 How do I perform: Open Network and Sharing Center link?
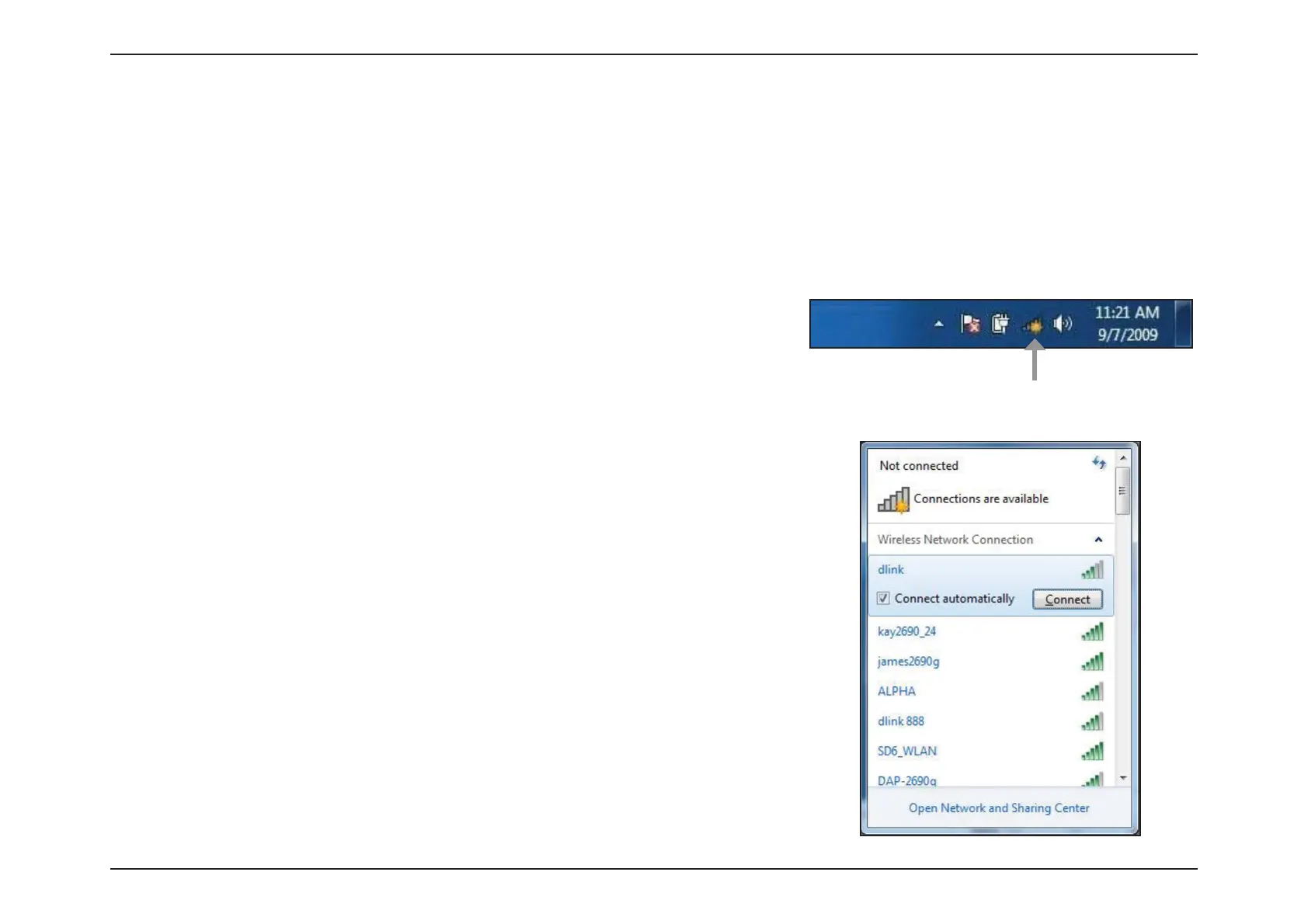pyautogui.click(x=999, y=808)
